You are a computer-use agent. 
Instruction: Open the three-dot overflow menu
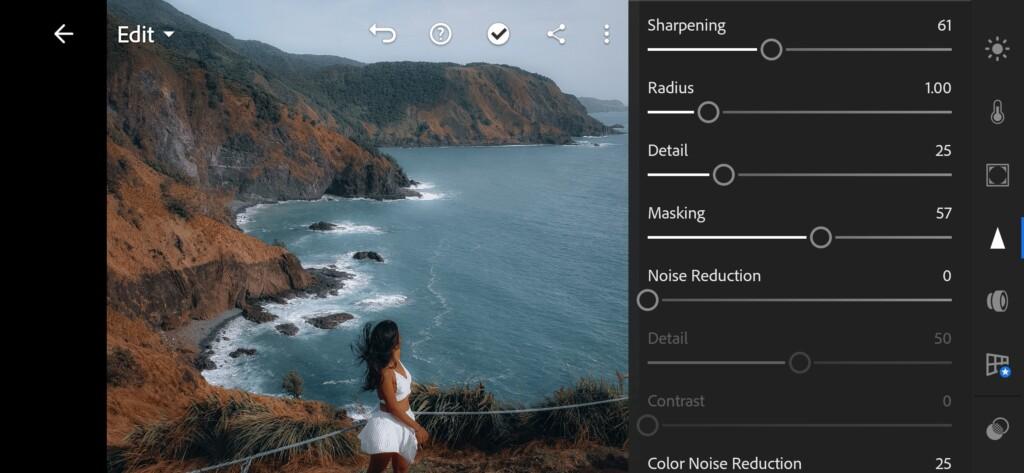607,34
